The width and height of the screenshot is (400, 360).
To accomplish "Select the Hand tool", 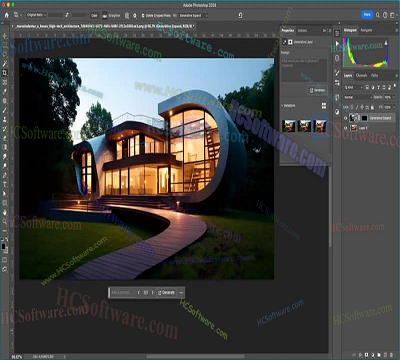I will coord(5,212).
